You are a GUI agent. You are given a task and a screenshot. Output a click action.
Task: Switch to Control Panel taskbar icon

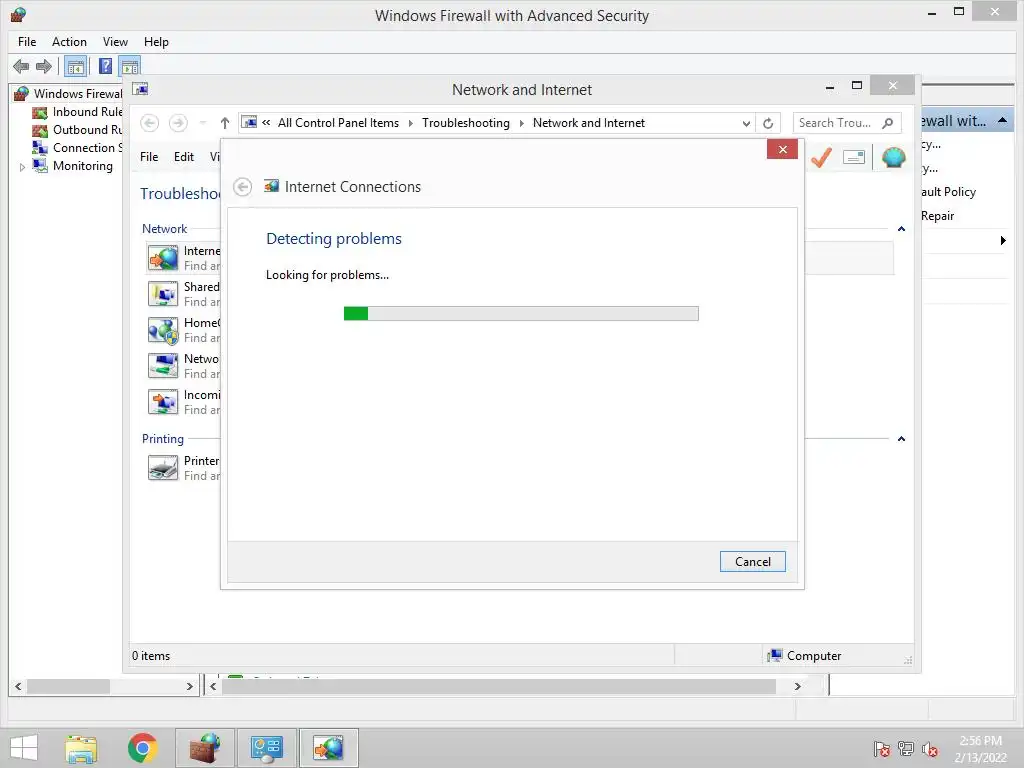tap(266, 748)
